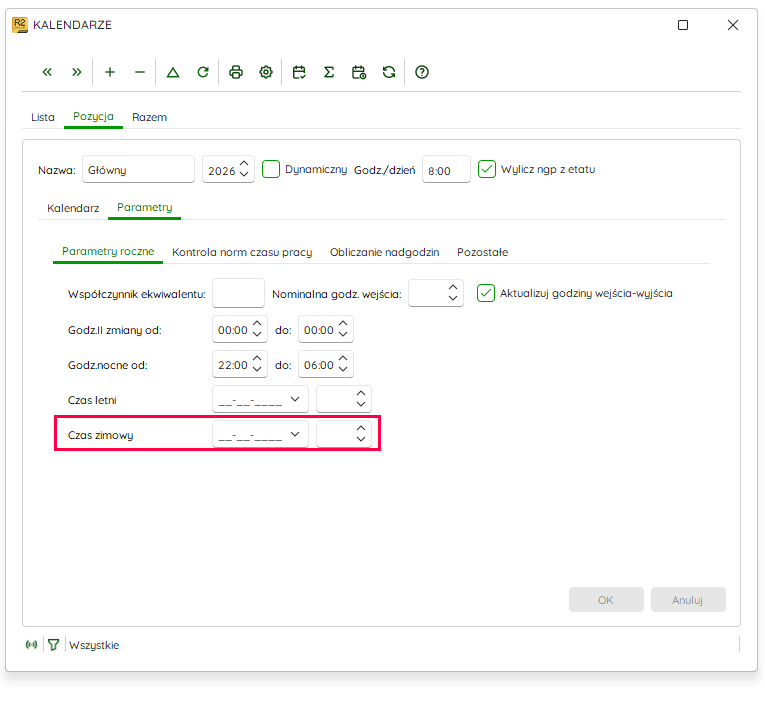Uncheck Wylicz ngp z etatu checkbox
The height and width of the screenshot is (702, 765).
[487, 169]
